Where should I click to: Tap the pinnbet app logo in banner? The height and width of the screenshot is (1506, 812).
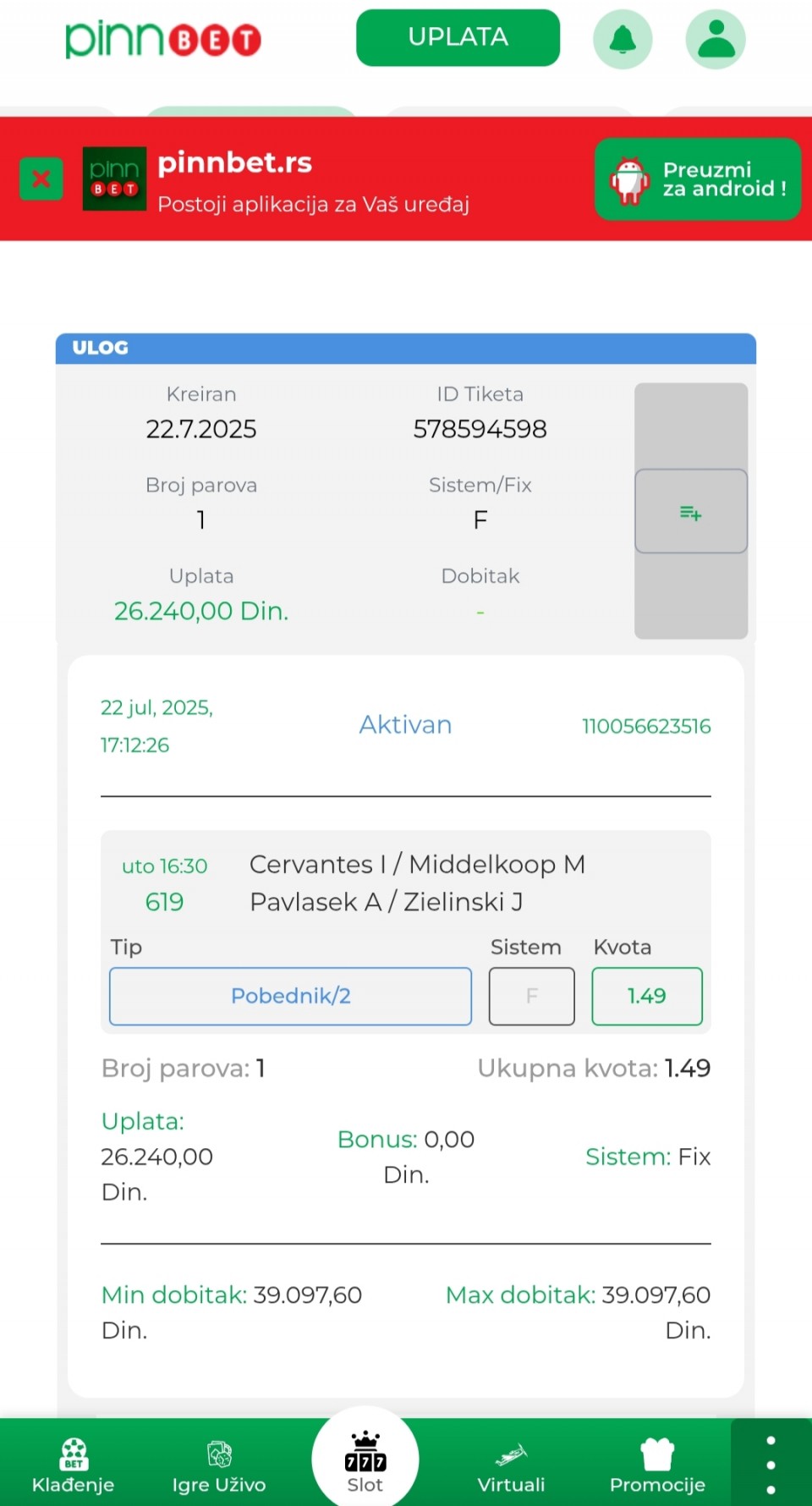[114, 179]
